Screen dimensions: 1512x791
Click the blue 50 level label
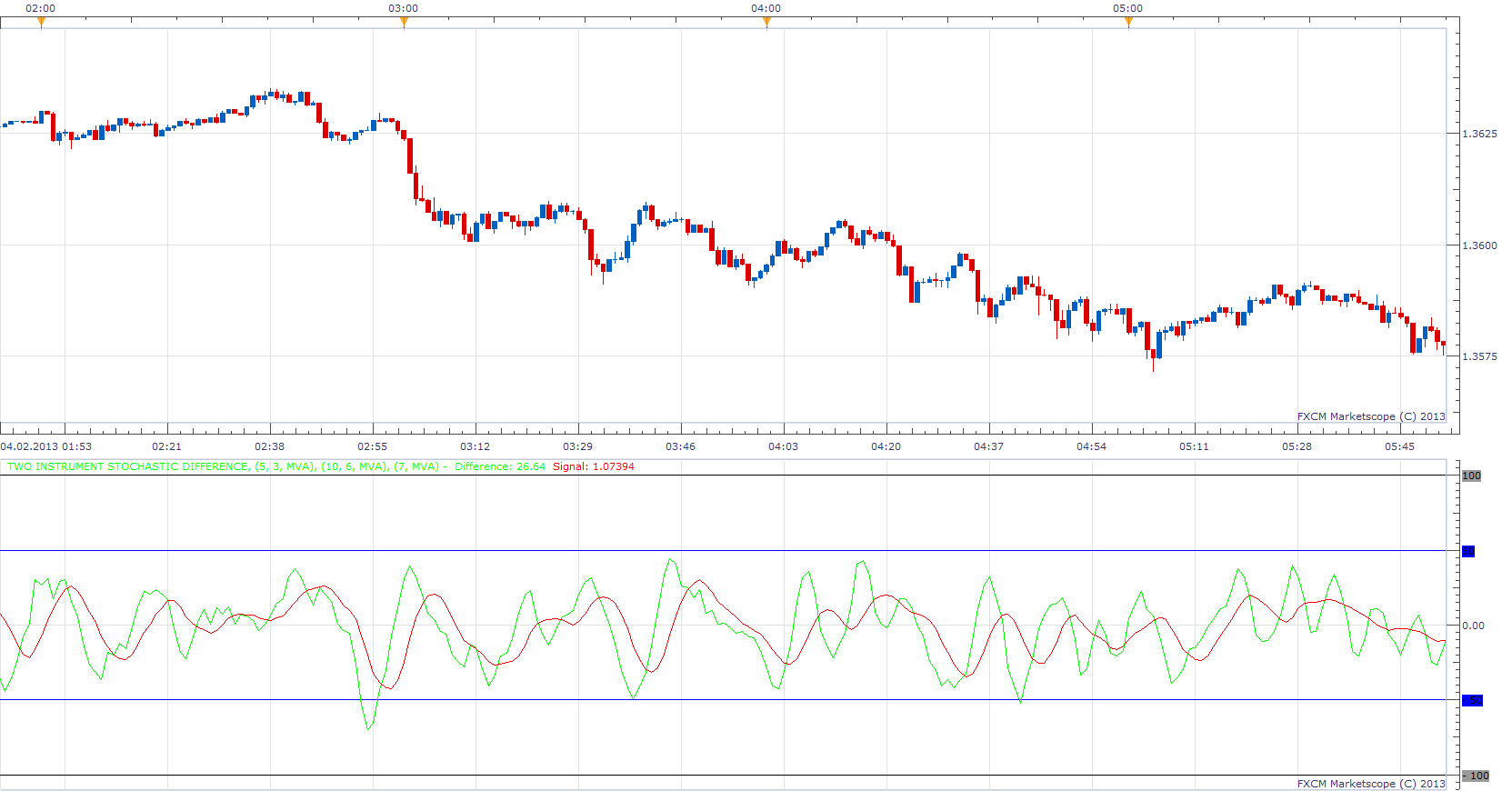[1467, 551]
